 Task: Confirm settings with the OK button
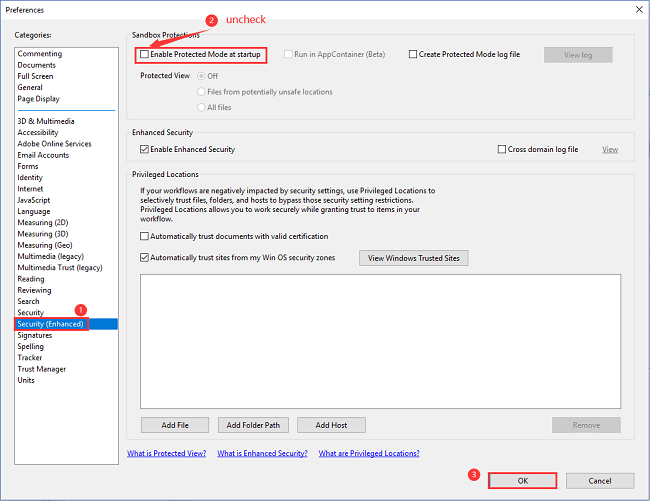point(523,480)
